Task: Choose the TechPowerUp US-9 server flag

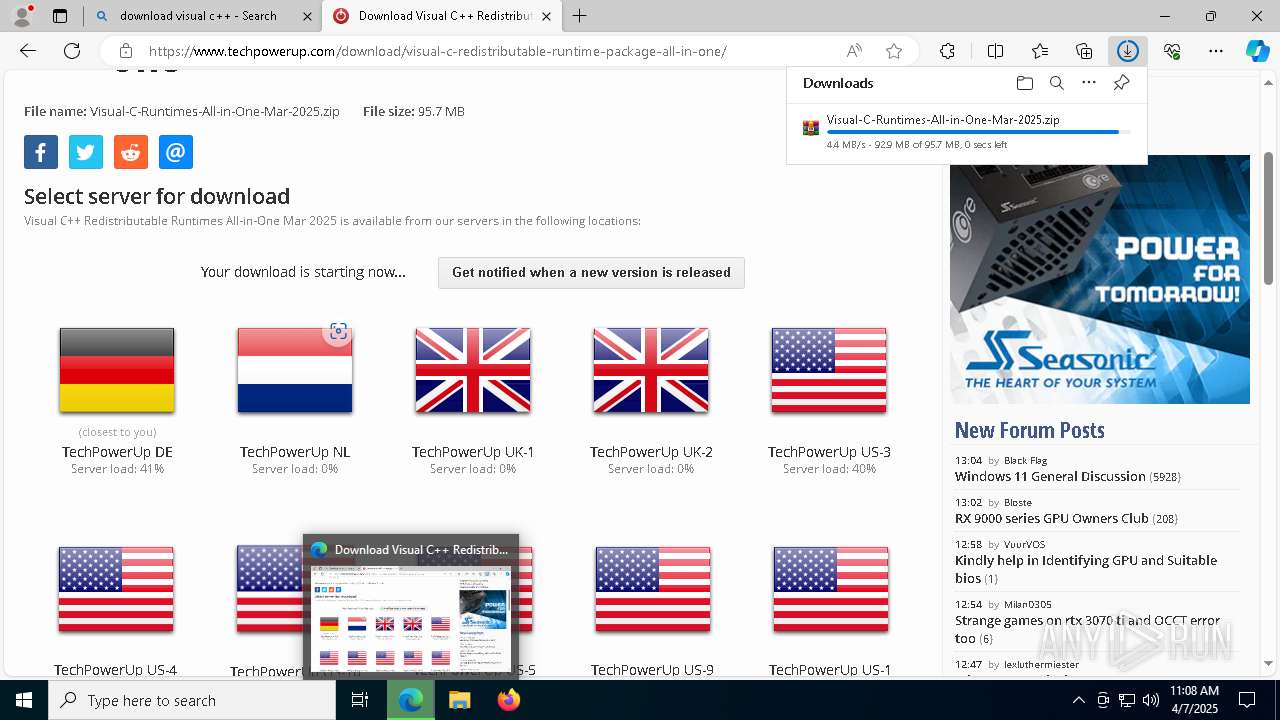Action: coord(653,589)
